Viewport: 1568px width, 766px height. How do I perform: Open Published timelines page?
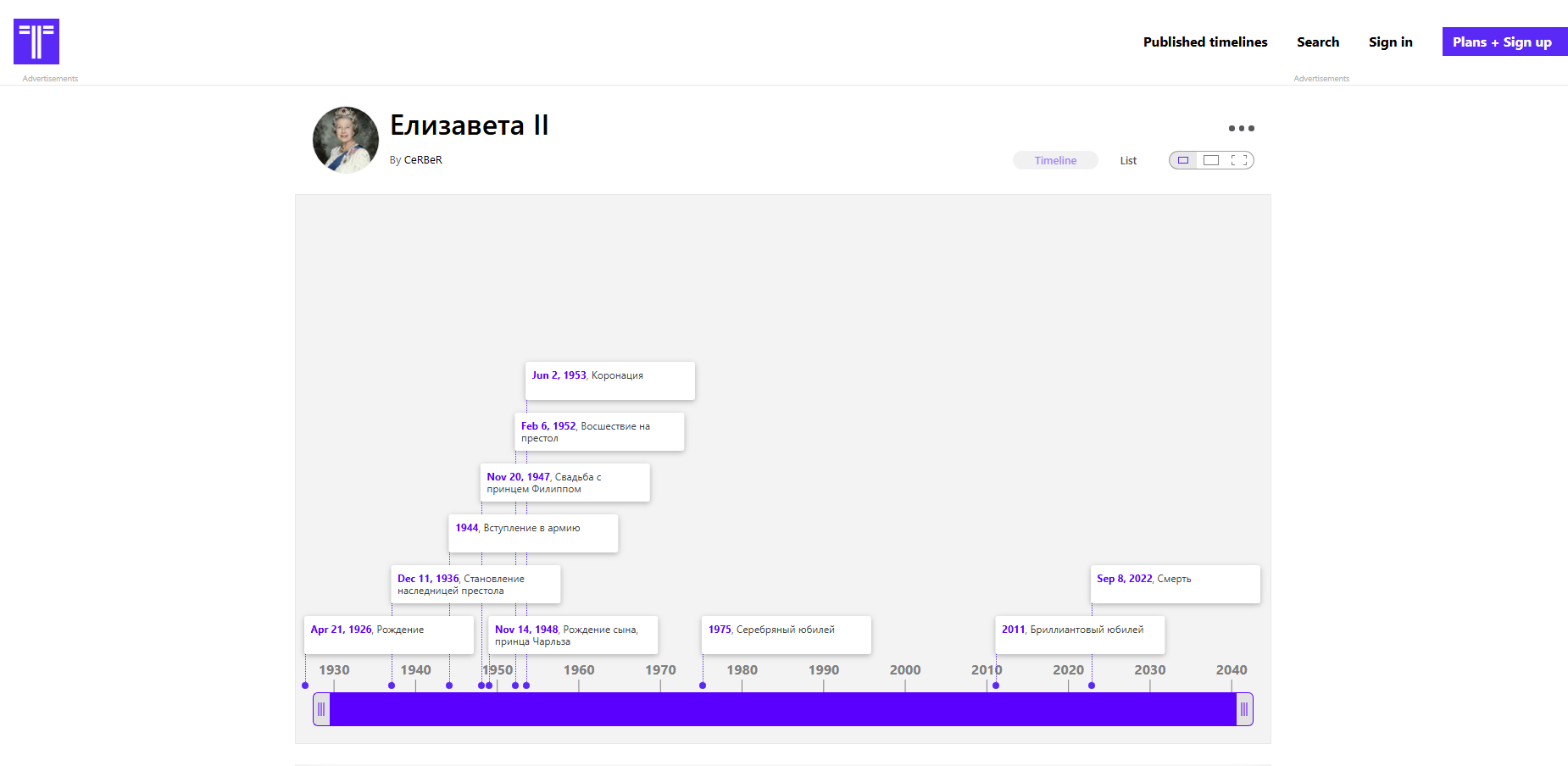click(x=1204, y=42)
